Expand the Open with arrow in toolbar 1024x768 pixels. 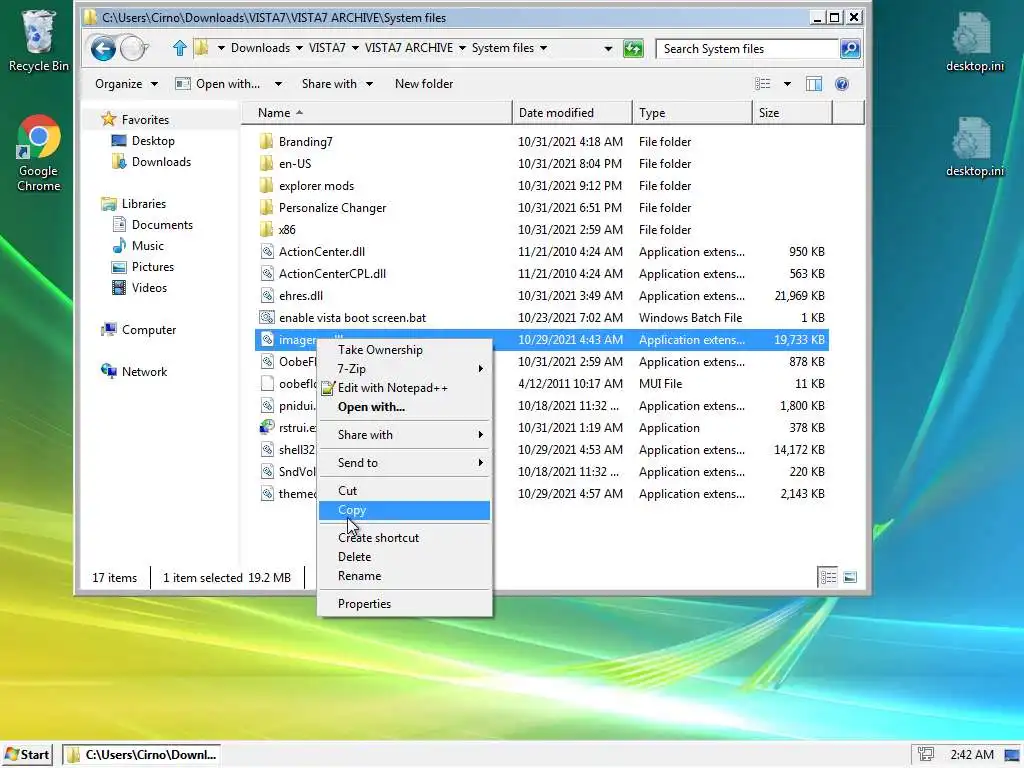[x=278, y=84]
